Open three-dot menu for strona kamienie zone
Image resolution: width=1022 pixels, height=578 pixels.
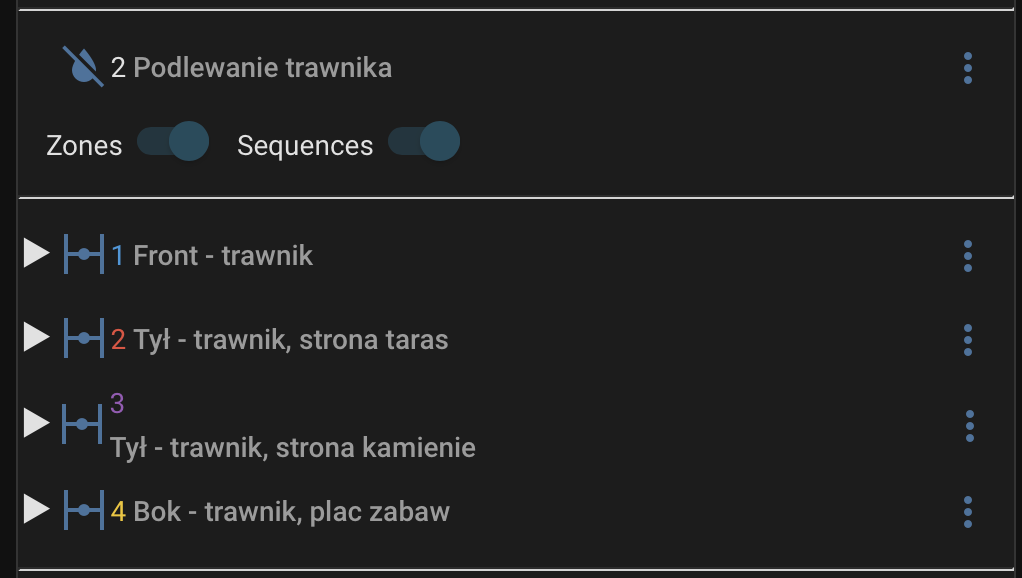(969, 426)
